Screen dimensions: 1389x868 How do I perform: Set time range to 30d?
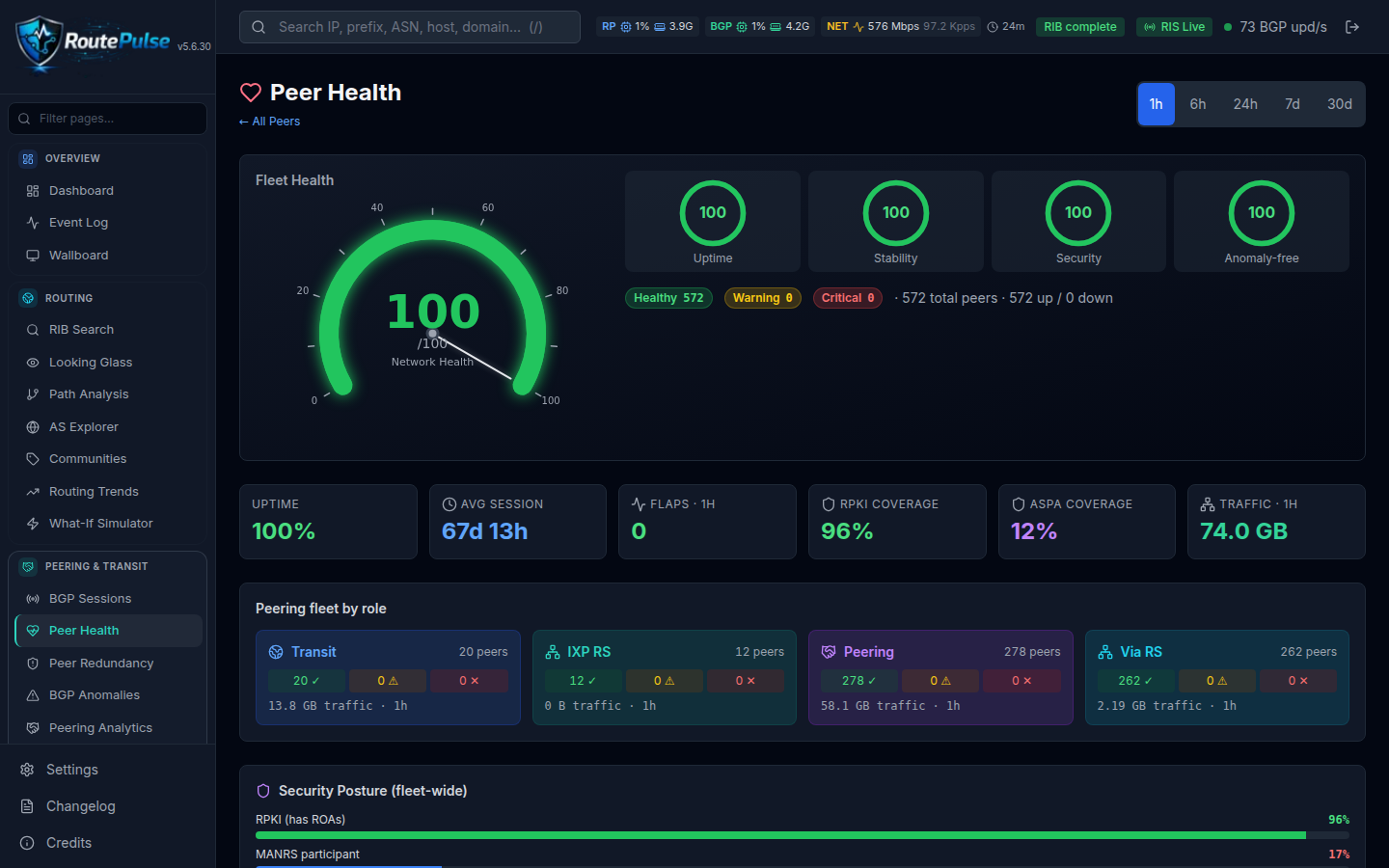(1340, 104)
